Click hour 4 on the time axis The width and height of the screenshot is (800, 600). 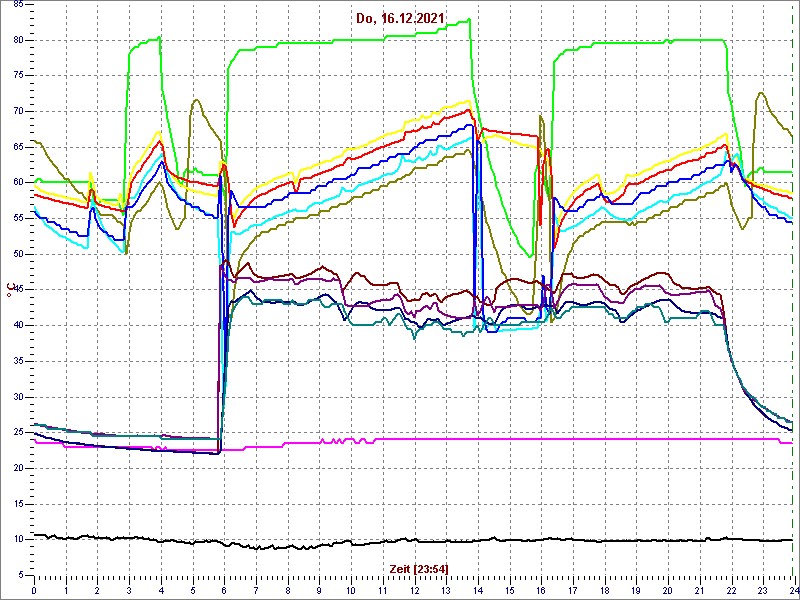[161, 591]
